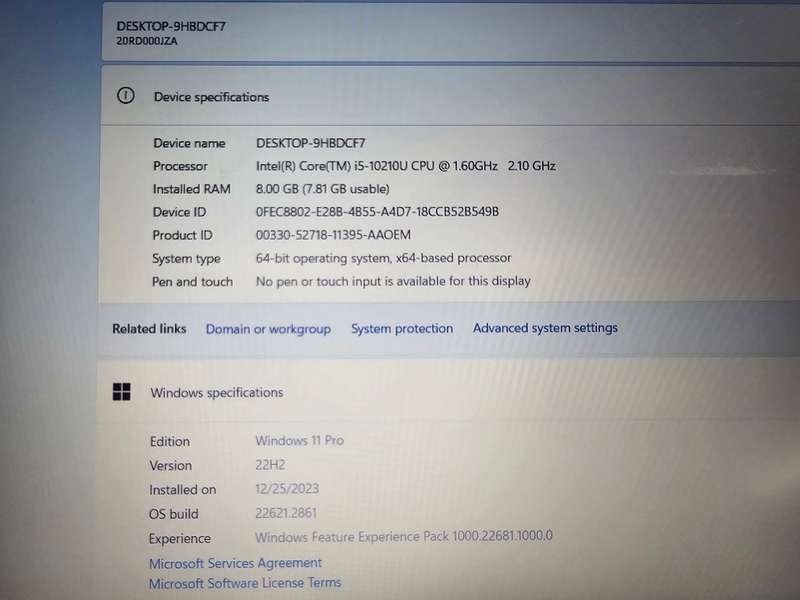Click the Pen and touch label

pos(192,282)
